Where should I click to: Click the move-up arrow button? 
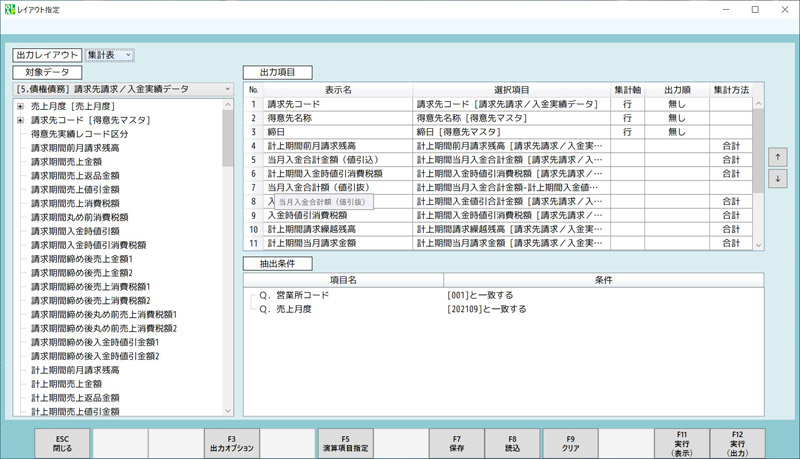point(779,157)
